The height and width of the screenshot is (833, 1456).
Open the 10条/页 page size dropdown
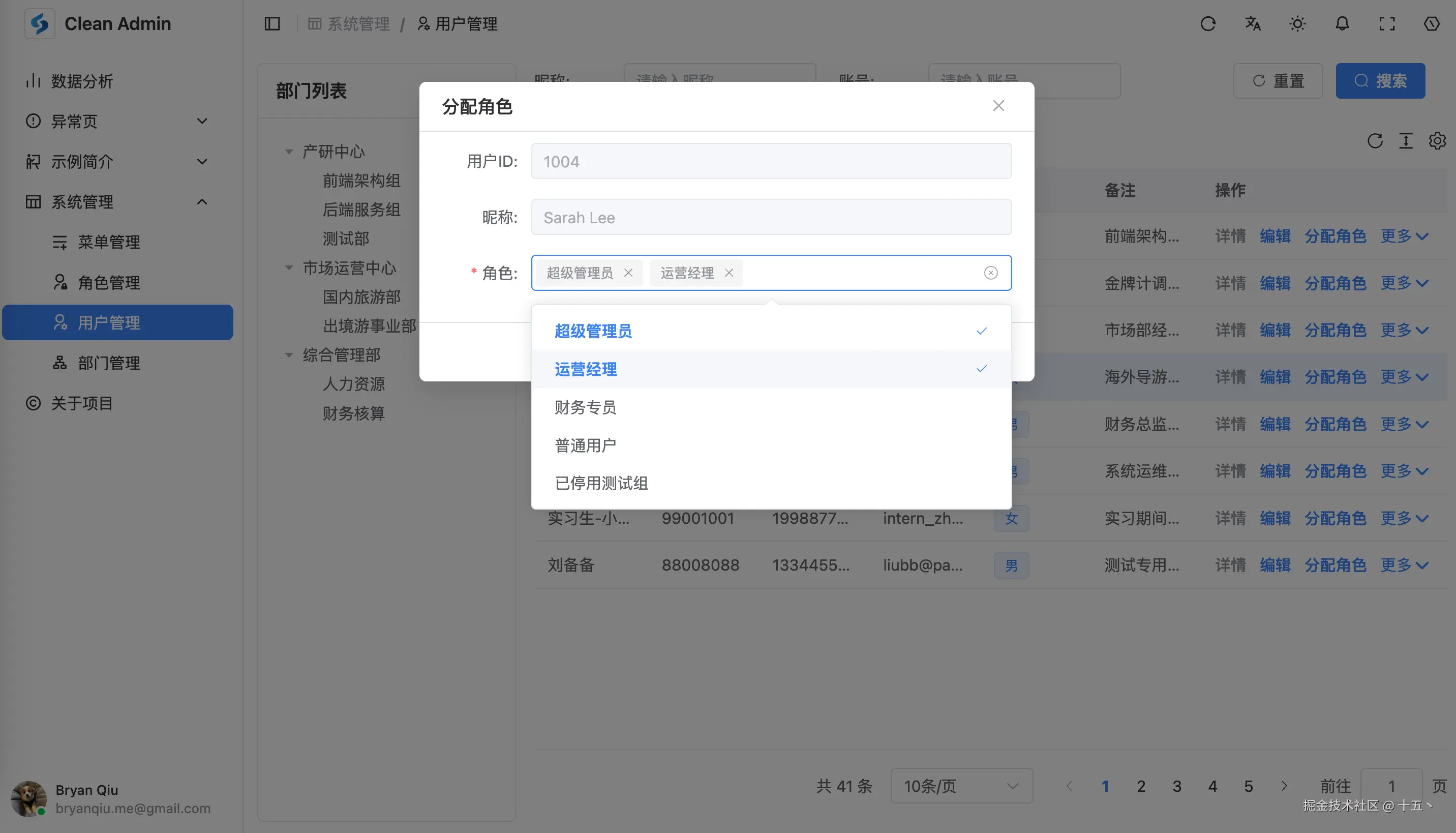tap(961, 786)
